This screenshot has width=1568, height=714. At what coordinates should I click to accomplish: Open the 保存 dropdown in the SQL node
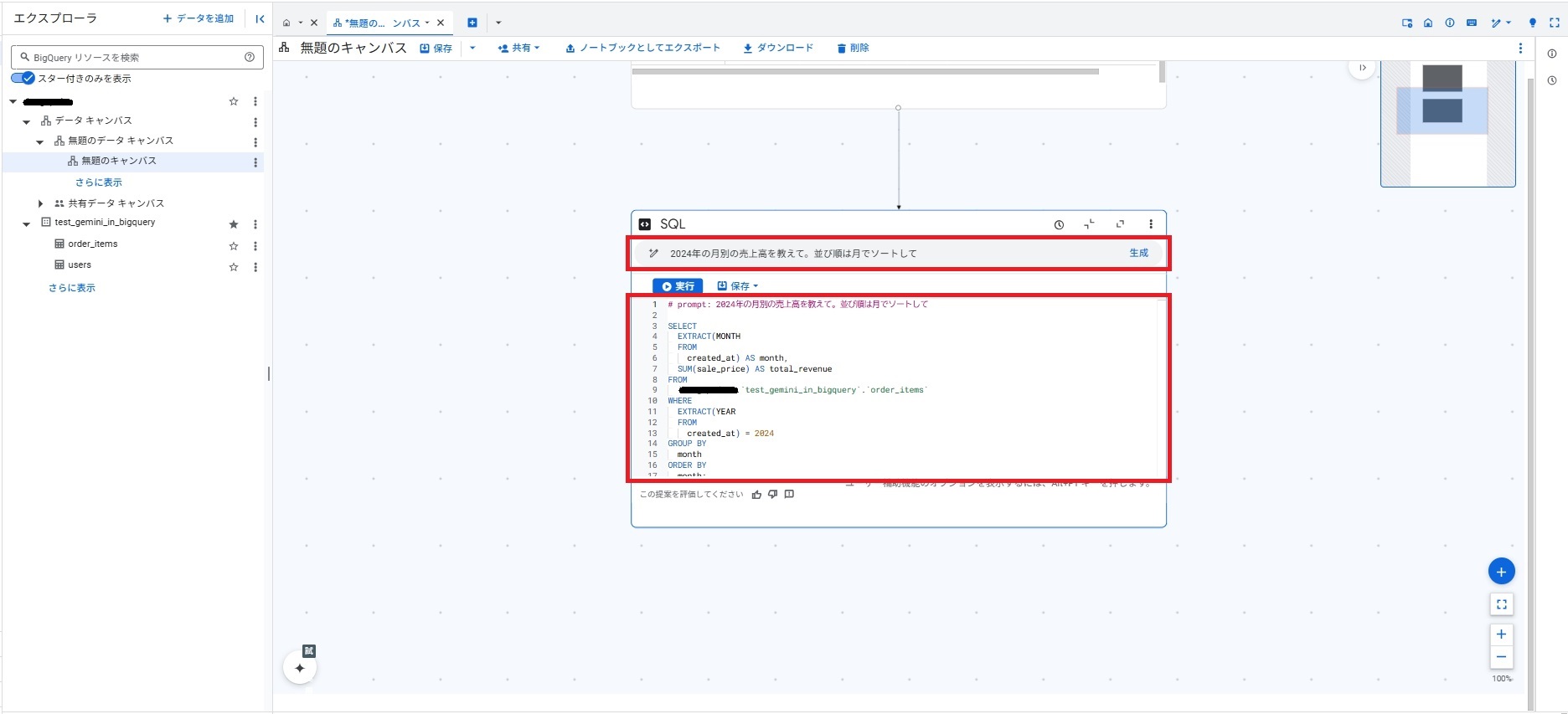(738, 286)
